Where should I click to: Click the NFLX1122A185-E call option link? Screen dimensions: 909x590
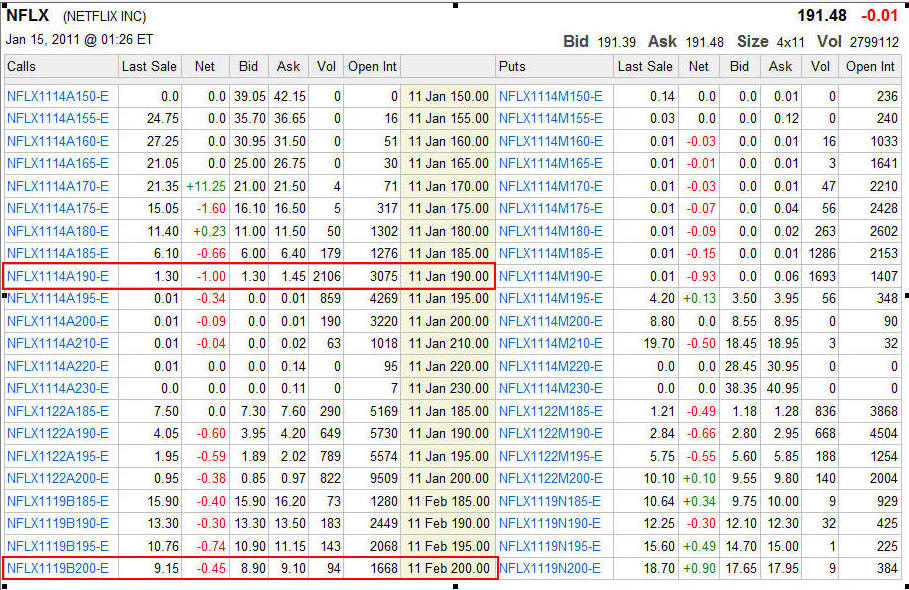[58, 411]
